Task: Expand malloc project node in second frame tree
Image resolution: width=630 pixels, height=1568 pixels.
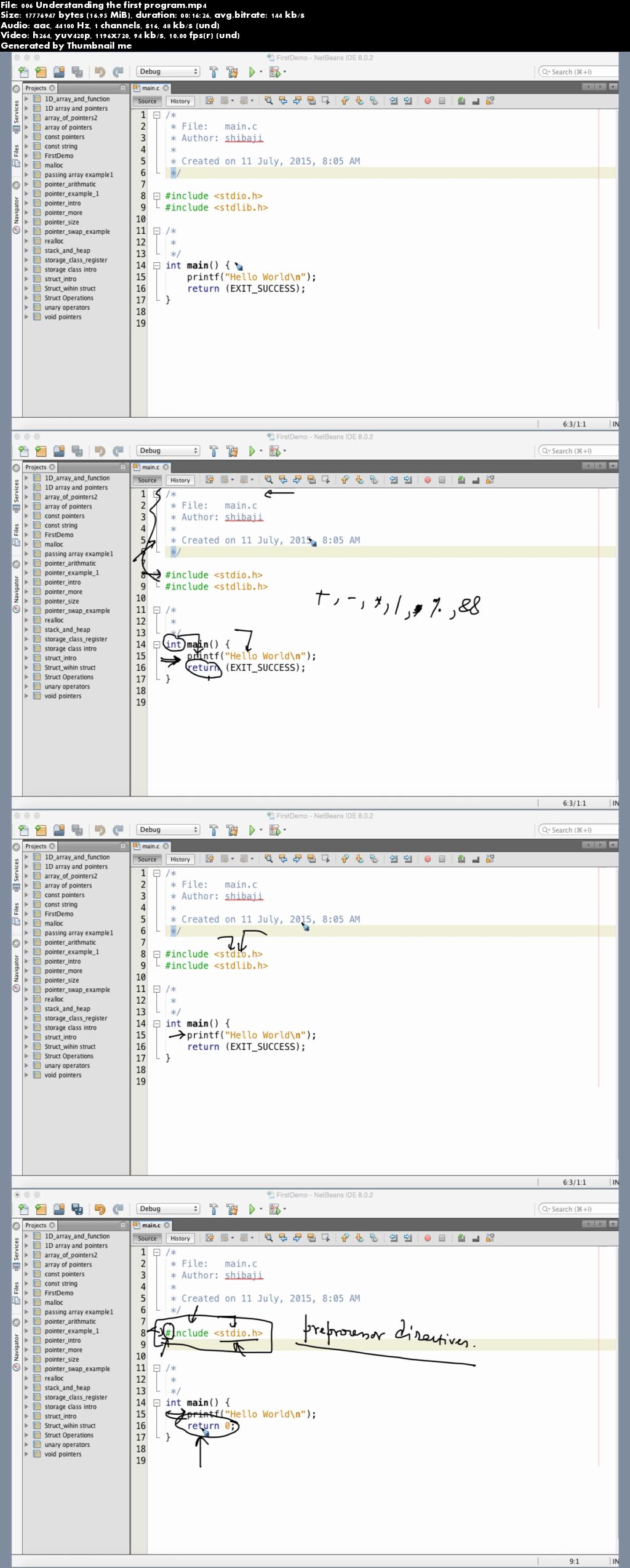Action: [26, 545]
